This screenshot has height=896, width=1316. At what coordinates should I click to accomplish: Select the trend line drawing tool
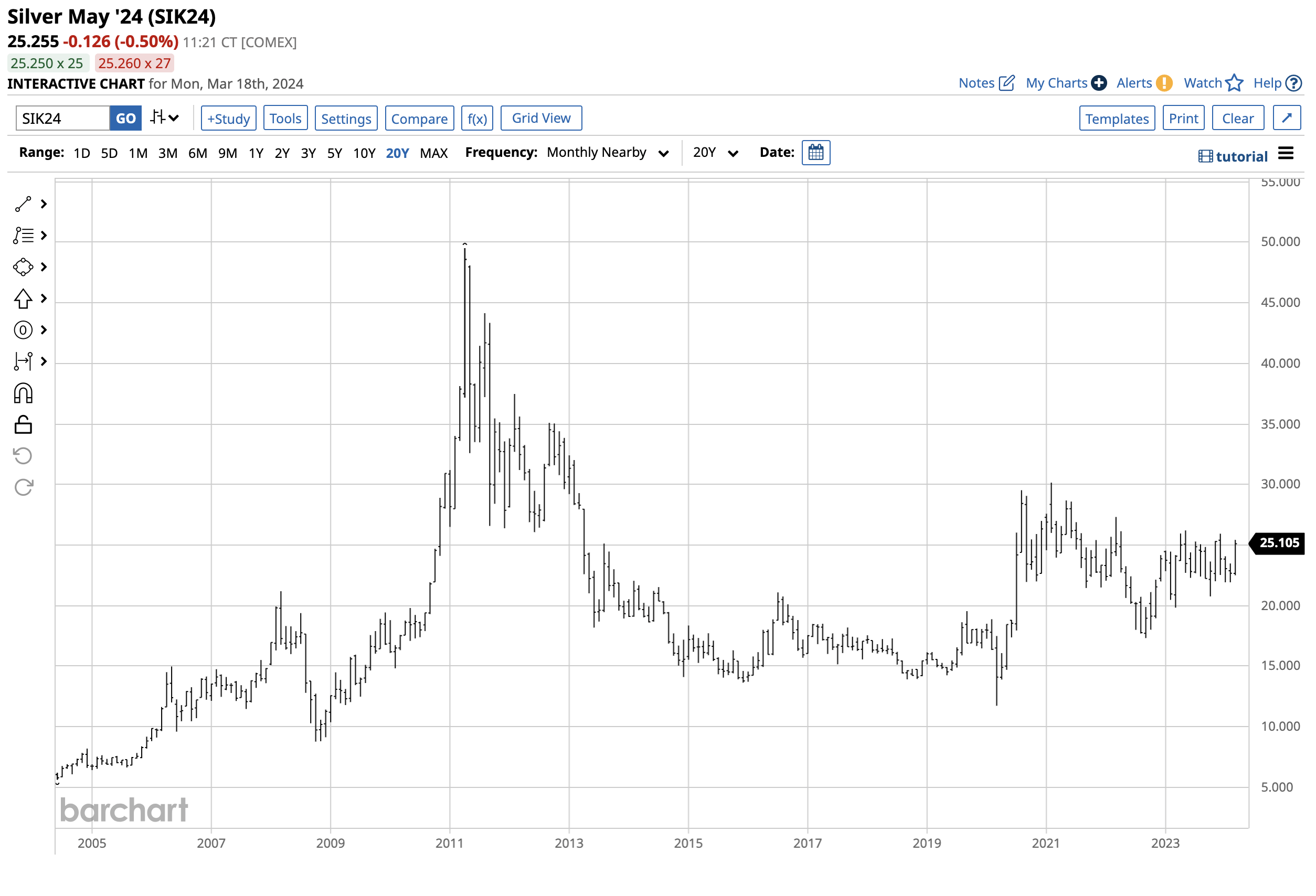coord(23,205)
